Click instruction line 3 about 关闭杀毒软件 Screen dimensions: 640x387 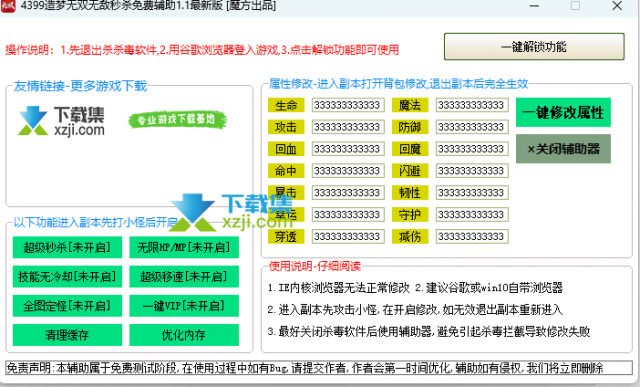[x=429, y=331]
